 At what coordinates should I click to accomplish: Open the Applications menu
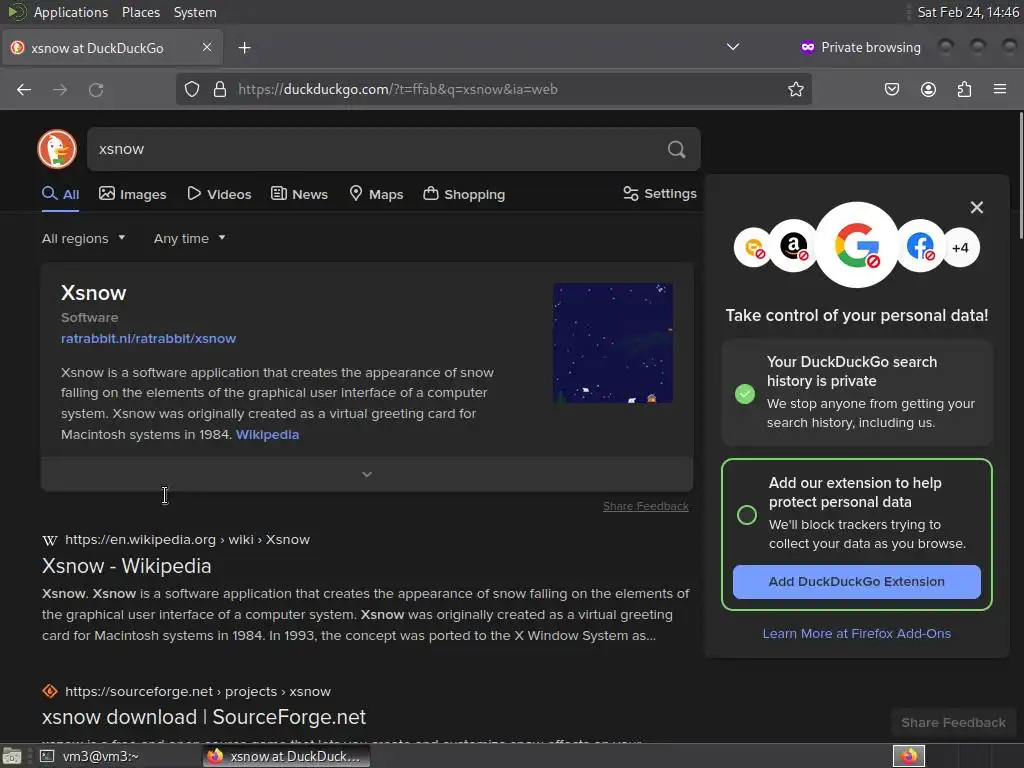[71, 12]
